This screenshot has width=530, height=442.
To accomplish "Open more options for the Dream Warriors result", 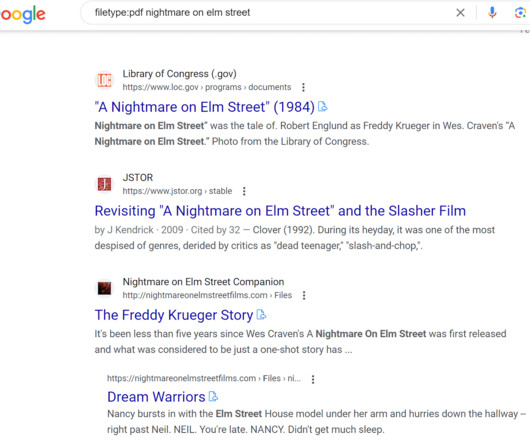I will (x=313, y=379).
